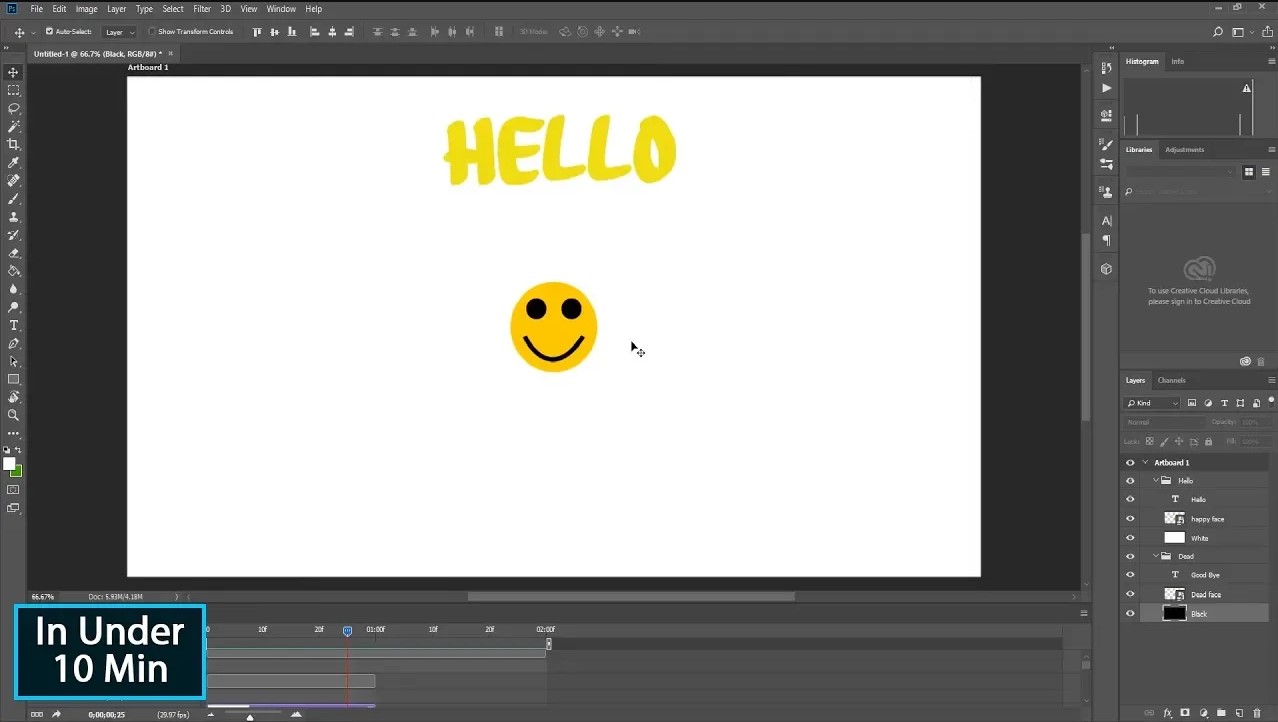Open the delete layer trash icon
This screenshot has height=722, width=1278.
[1259, 712]
